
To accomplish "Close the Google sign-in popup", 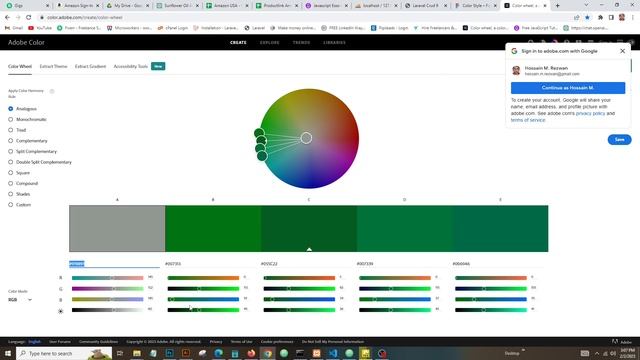I will click(622, 51).
